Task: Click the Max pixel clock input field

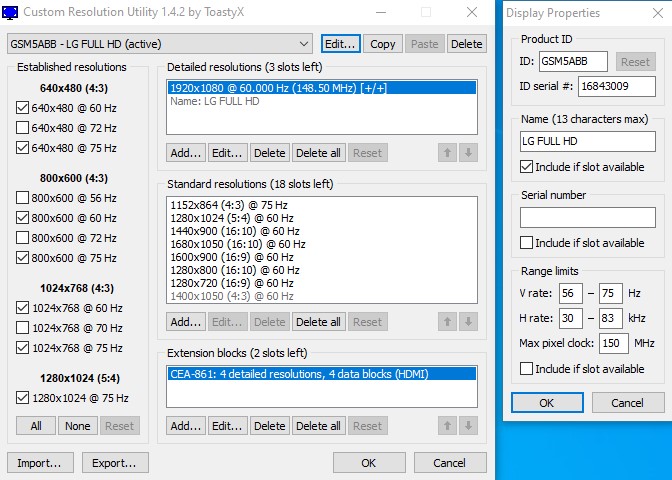Action: (614, 343)
